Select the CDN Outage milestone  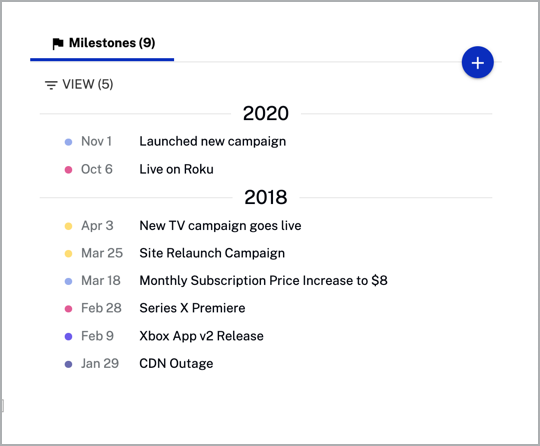[176, 363]
